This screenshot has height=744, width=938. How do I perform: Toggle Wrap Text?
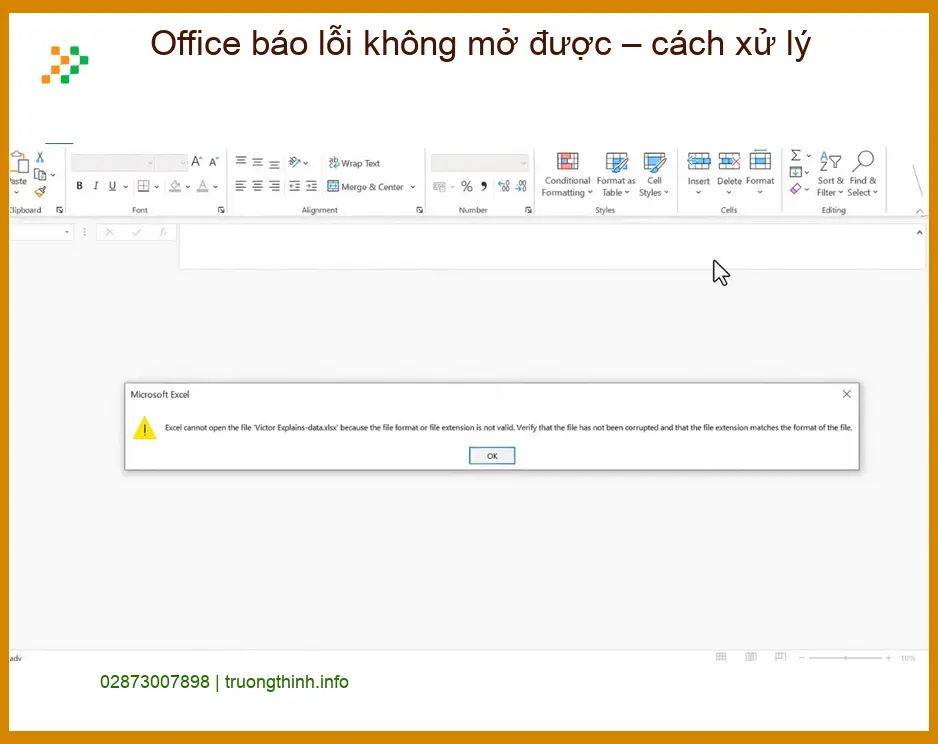pos(354,163)
